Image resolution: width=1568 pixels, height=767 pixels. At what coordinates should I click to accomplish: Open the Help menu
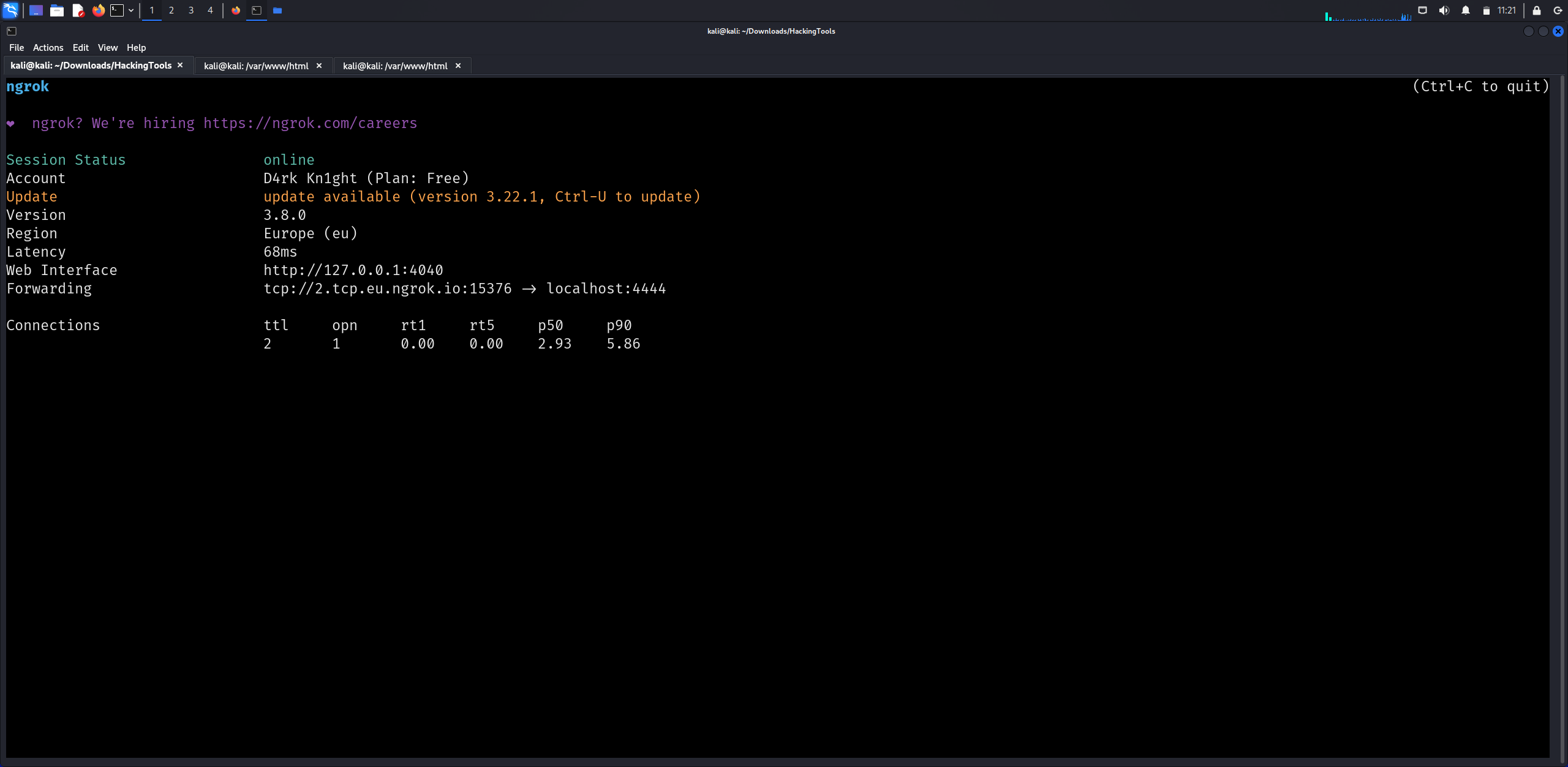click(136, 48)
